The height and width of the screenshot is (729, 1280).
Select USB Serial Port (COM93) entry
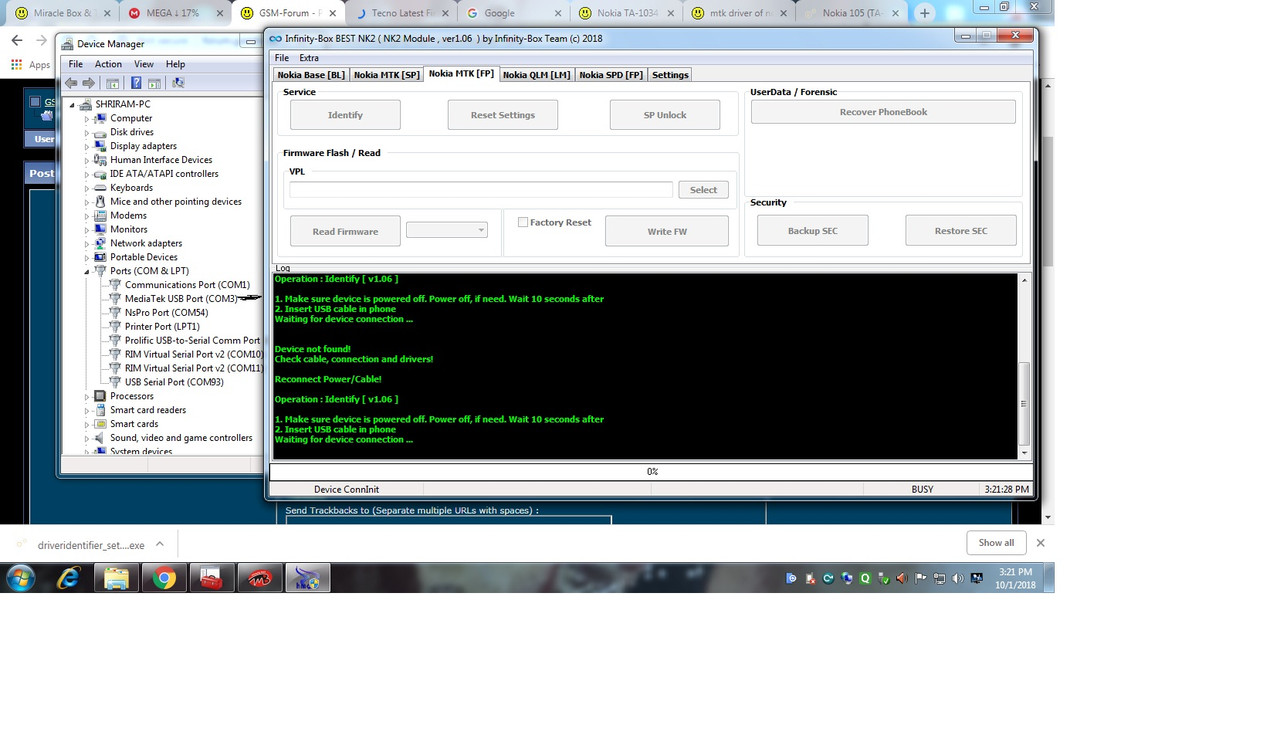pos(174,382)
